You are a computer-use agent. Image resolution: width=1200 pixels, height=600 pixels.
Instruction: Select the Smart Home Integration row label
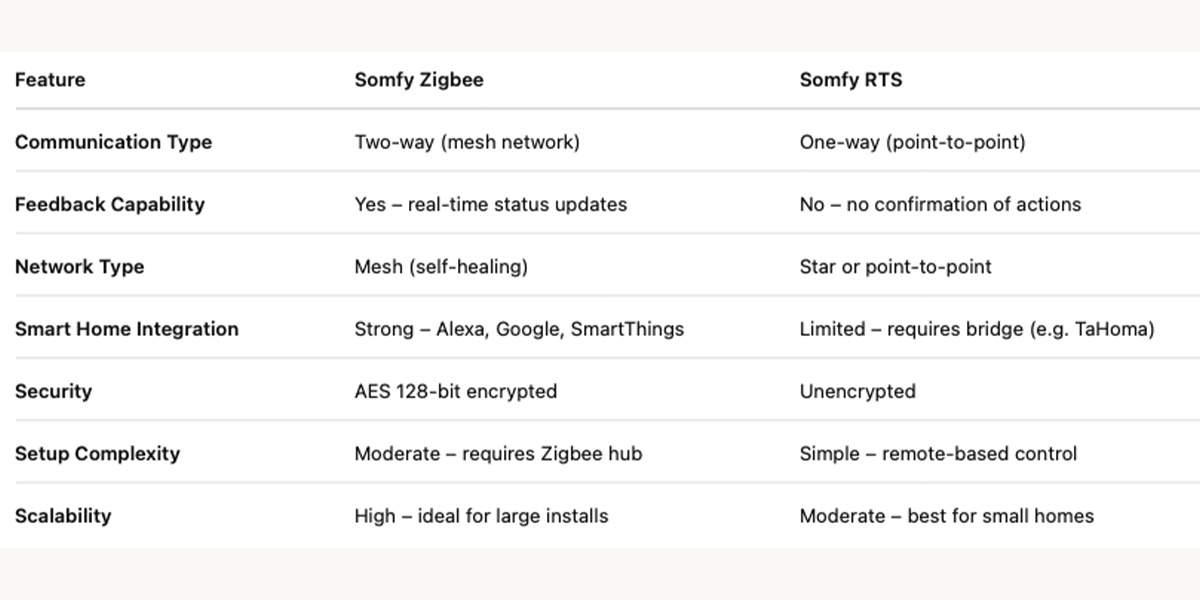tap(127, 329)
